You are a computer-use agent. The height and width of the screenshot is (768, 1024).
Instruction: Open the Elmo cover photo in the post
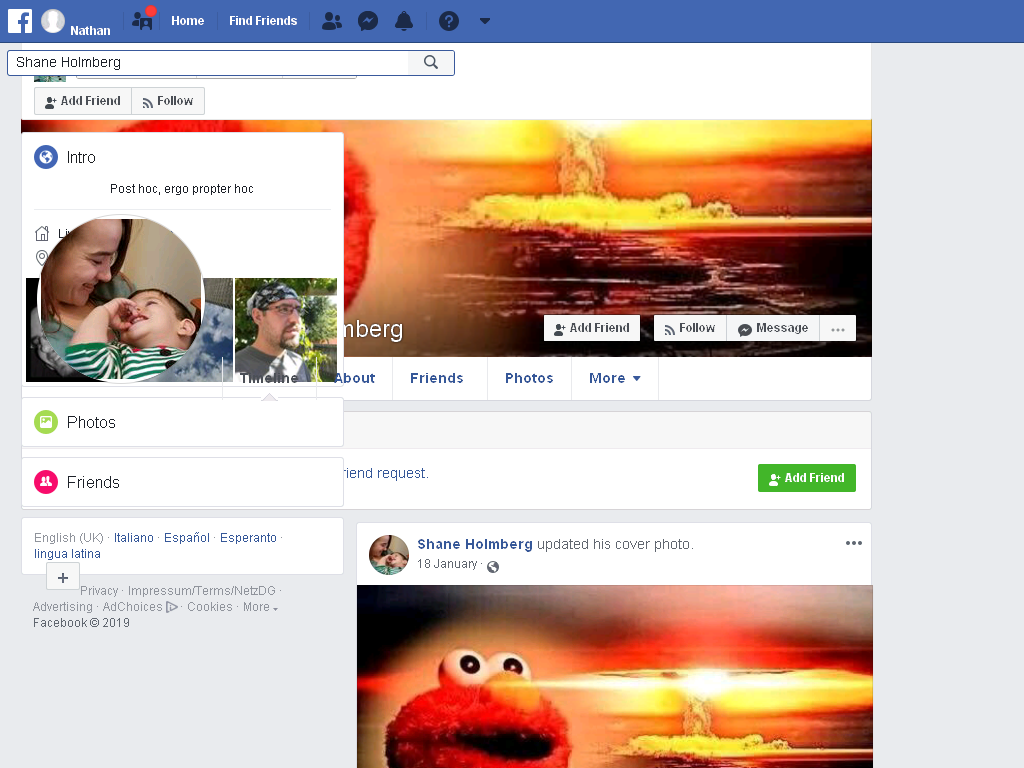615,677
